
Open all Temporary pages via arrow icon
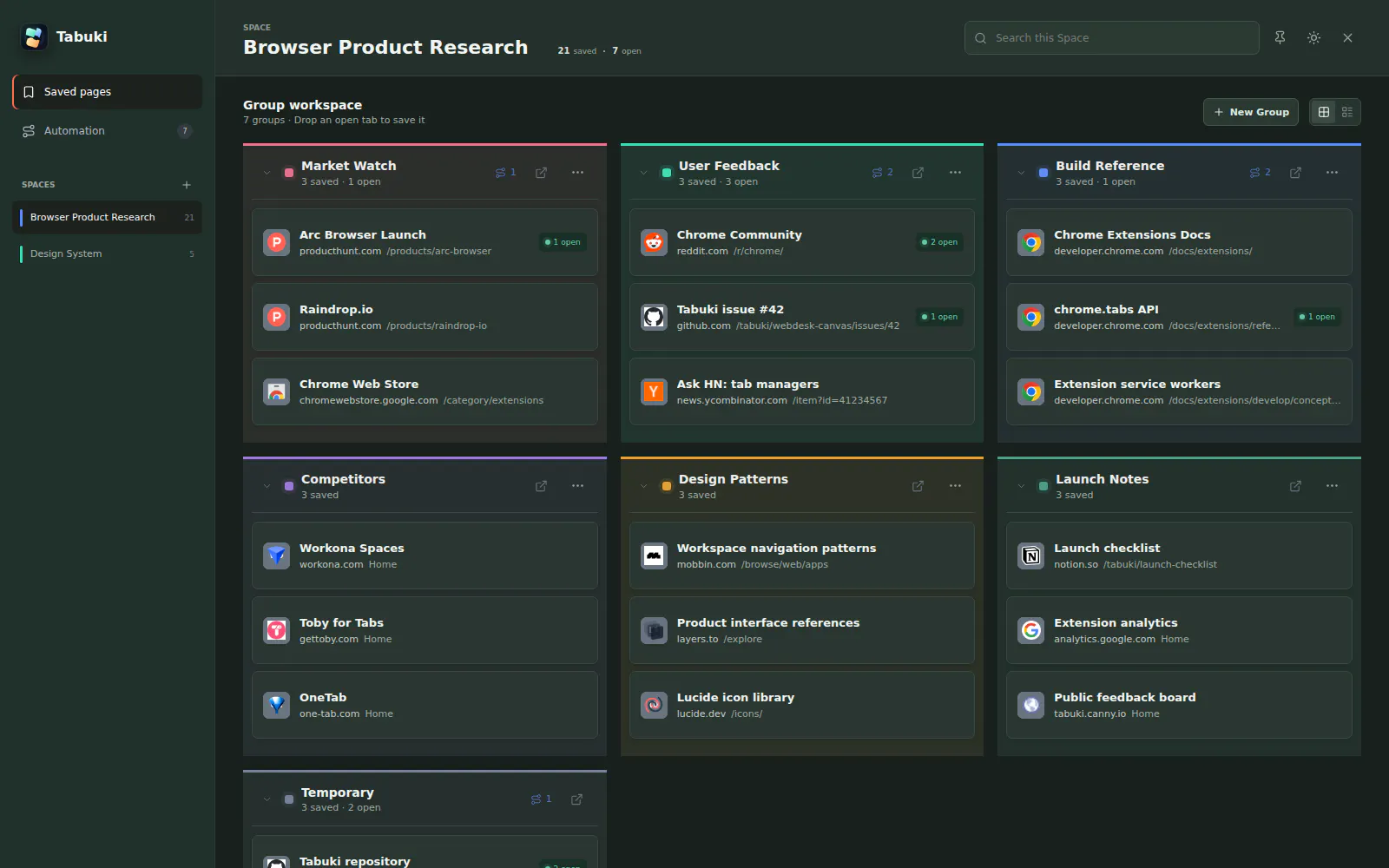point(576,799)
